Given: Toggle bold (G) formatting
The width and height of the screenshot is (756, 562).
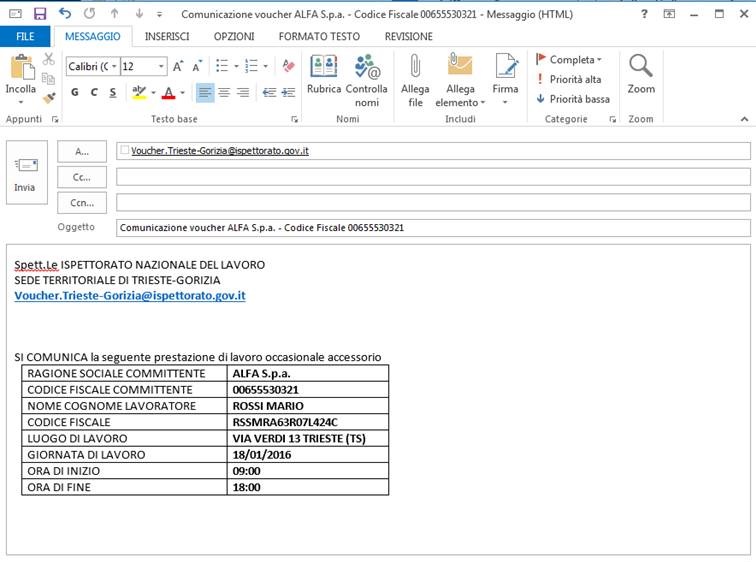Looking at the screenshot, I should coord(75,92).
